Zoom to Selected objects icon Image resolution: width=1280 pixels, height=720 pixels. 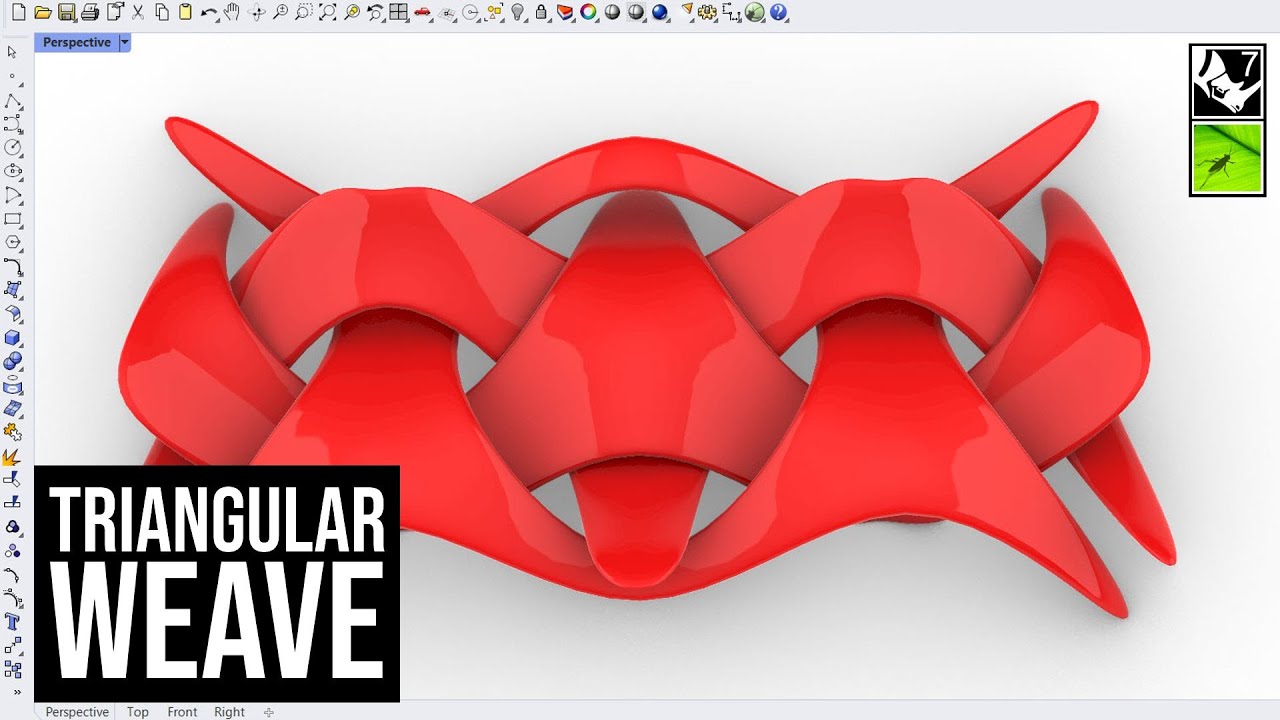(x=352, y=12)
